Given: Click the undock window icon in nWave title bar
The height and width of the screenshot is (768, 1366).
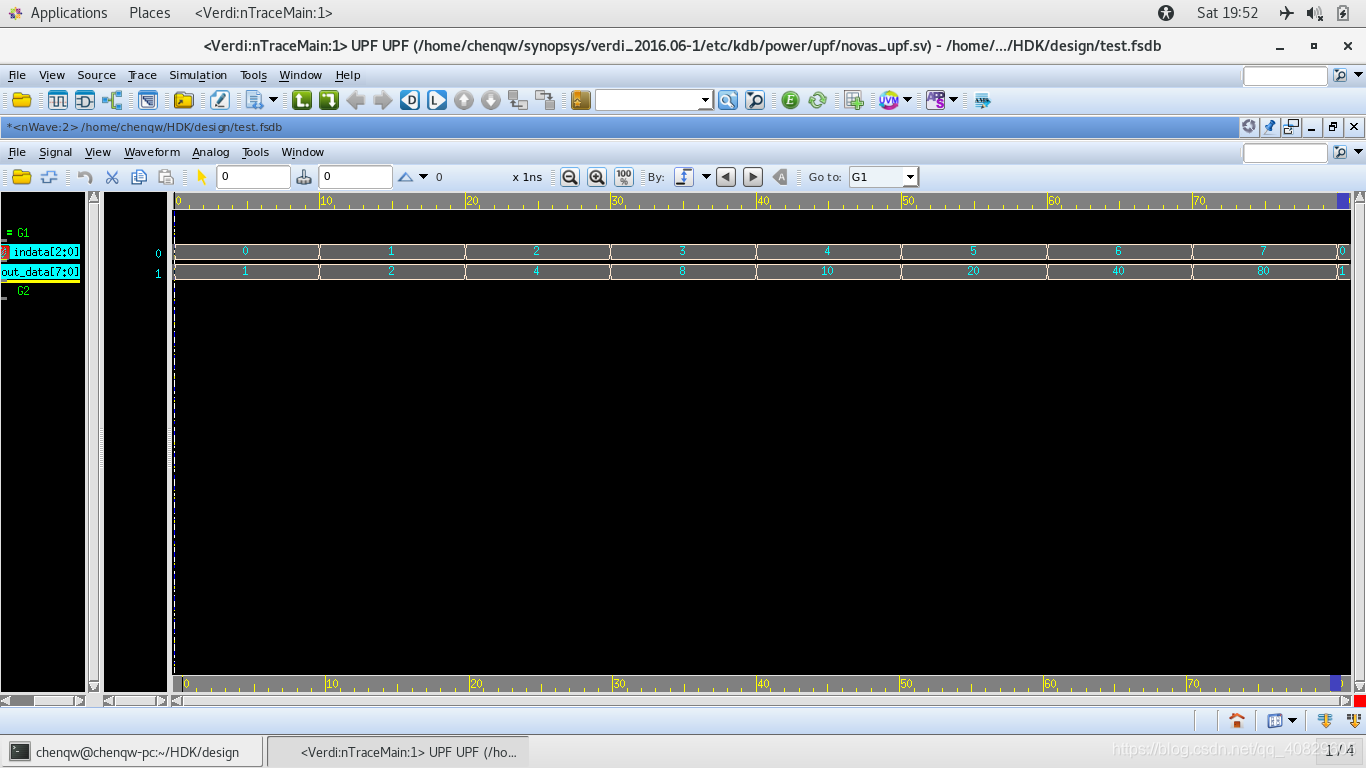Looking at the screenshot, I should point(1291,127).
